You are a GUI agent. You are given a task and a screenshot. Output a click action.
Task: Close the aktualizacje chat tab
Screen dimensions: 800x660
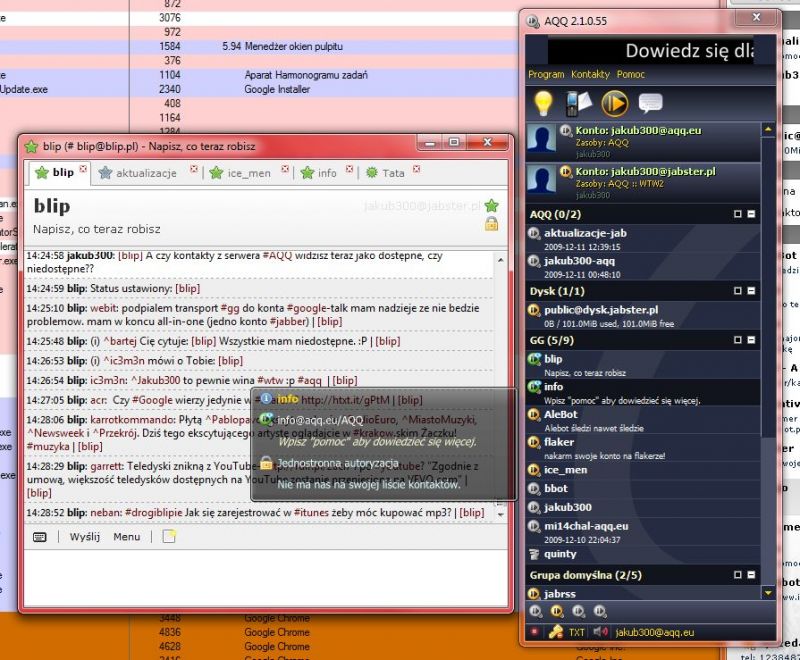(x=194, y=168)
